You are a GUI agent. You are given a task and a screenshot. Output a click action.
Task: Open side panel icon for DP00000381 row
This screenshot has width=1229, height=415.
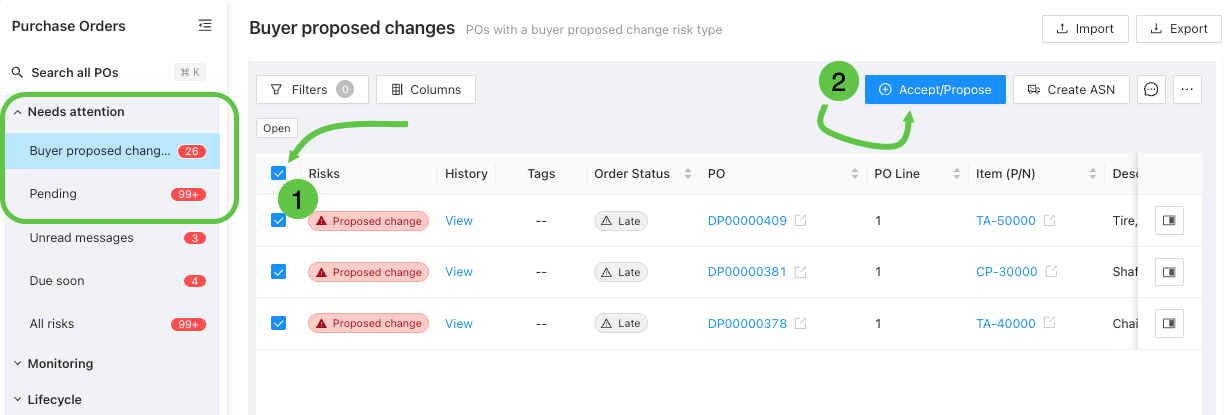click(x=1169, y=272)
